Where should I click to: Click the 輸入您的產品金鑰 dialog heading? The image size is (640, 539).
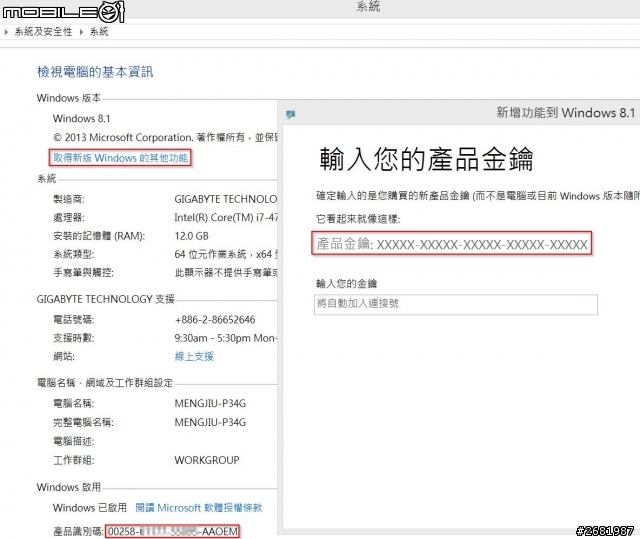[426, 159]
